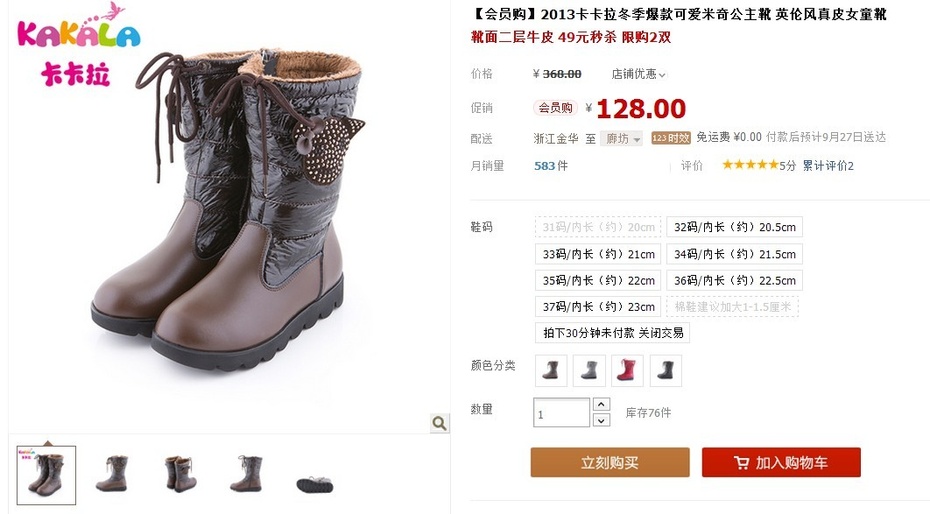Select size 35码 内长 22cm
This screenshot has height=514, width=930.
coord(598,280)
